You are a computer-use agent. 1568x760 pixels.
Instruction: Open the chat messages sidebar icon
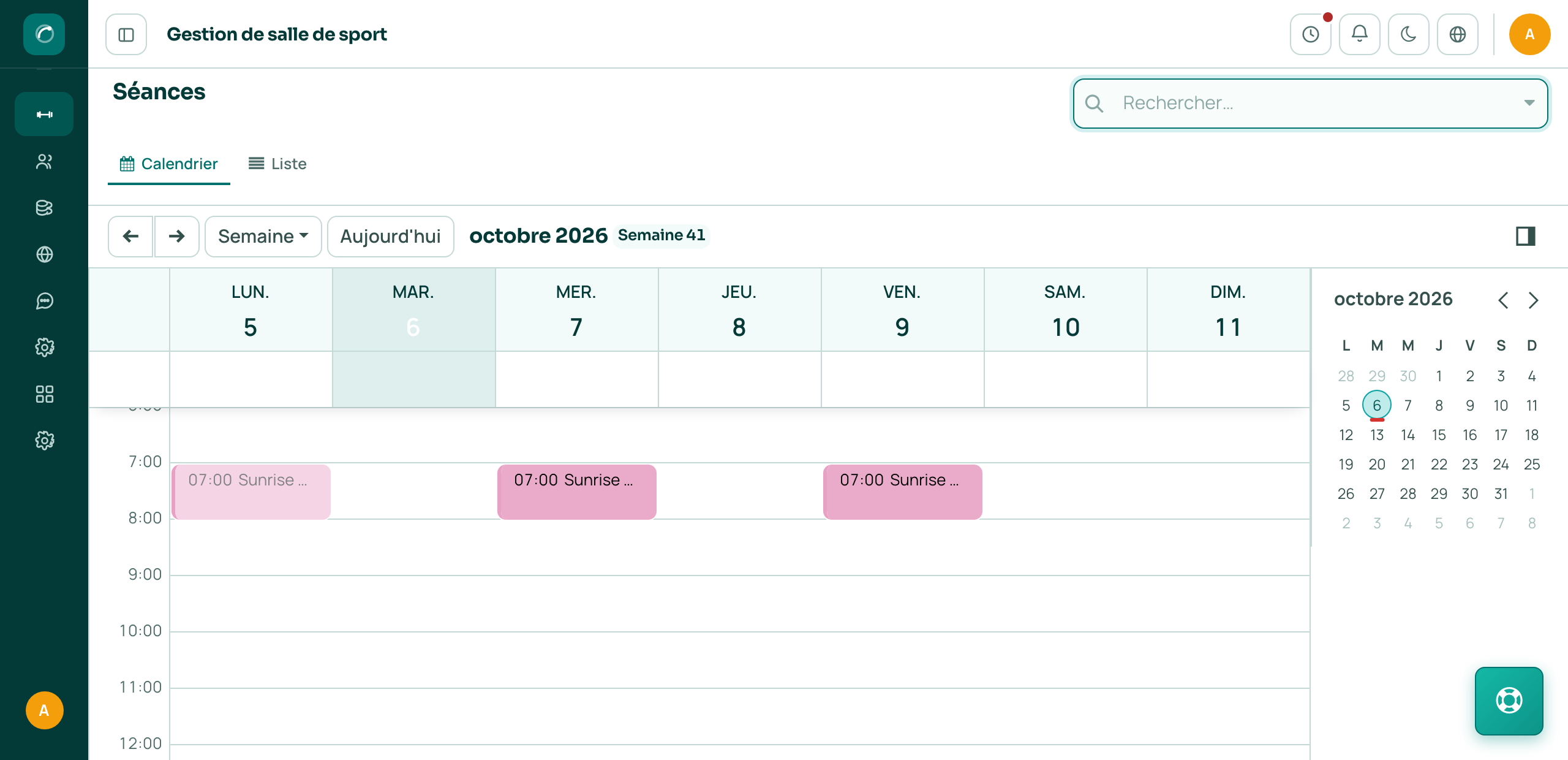click(44, 301)
